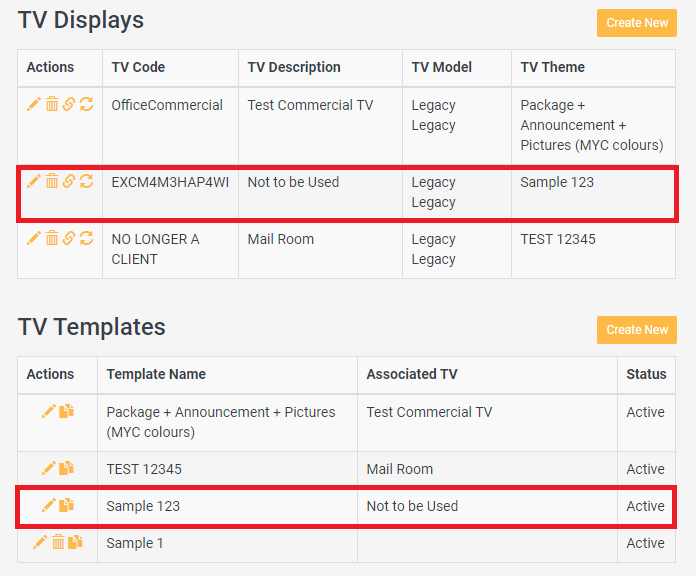The height and width of the screenshot is (576, 696).
Task: Delete the OfficeCommercial TV display
Action: (52, 105)
